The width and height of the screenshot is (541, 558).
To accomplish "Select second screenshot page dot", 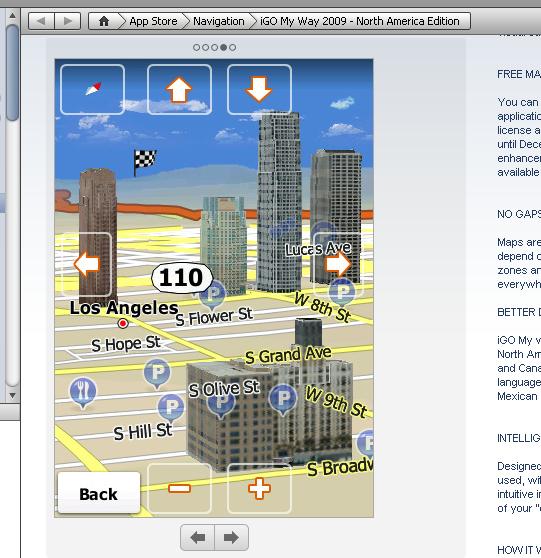I will (205, 47).
